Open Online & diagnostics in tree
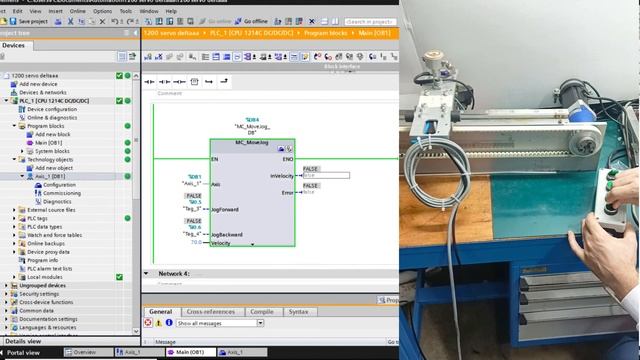 pyautogui.click(x=52, y=118)
